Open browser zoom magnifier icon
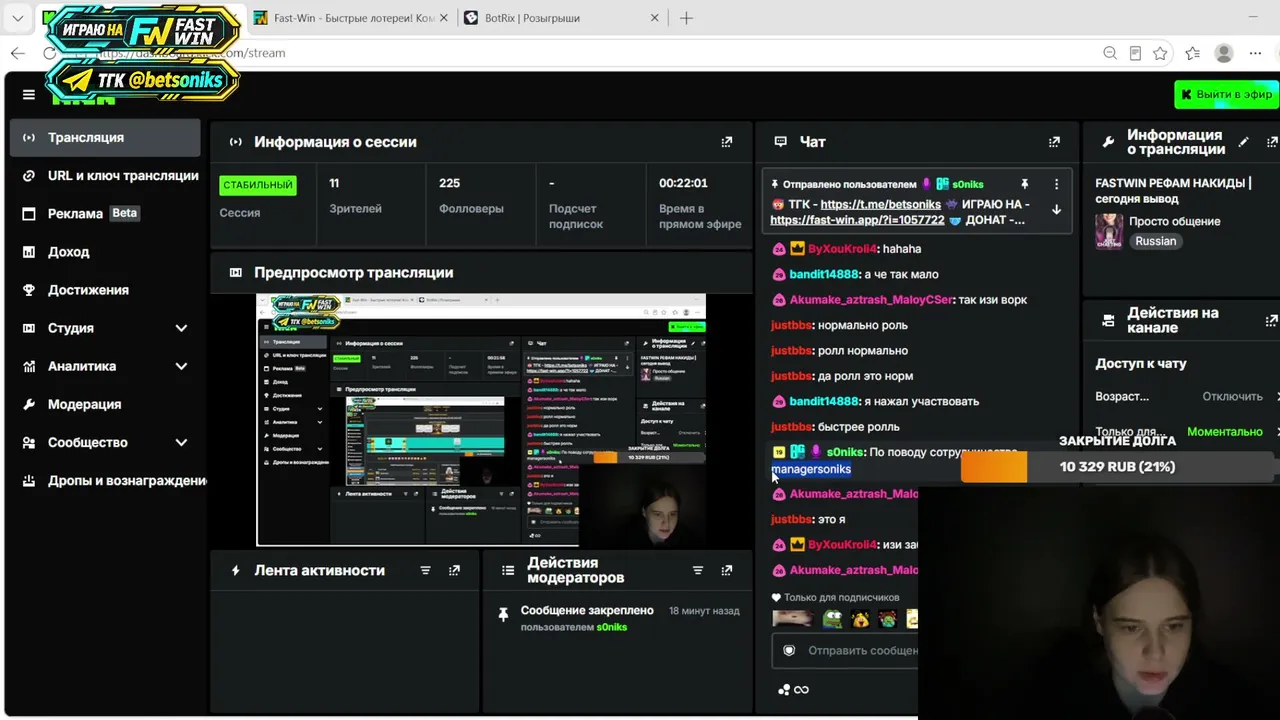Viewport: 1280px width, 720px height. [x=1110, y=53]
